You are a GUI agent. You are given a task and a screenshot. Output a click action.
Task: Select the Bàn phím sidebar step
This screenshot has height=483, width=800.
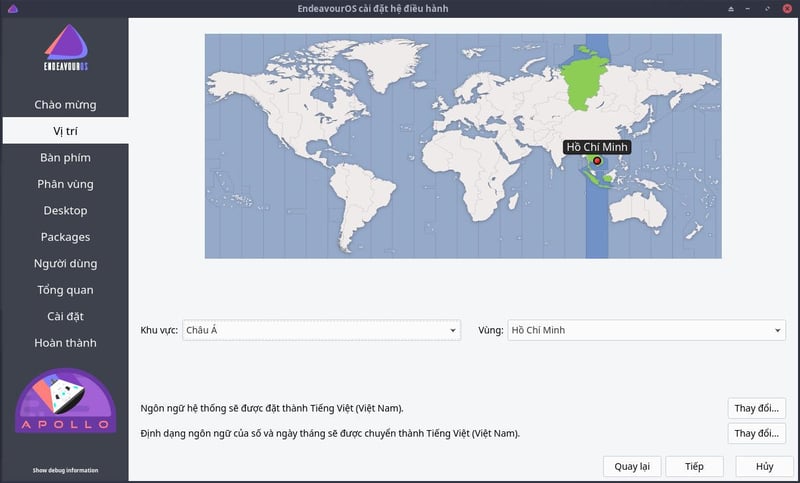(65, 158)
